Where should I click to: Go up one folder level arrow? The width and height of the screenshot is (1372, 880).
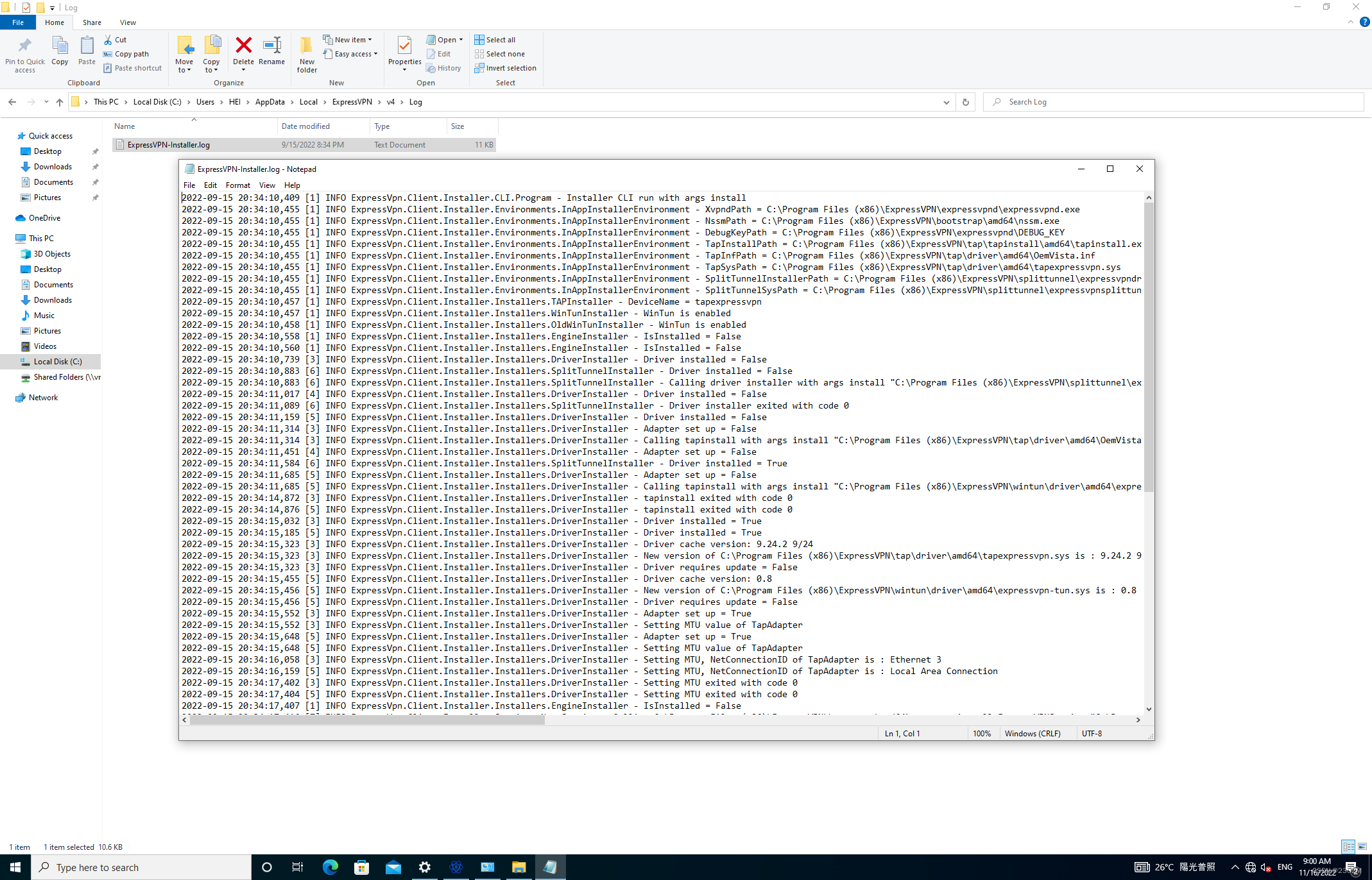click(x=60, y=102)
